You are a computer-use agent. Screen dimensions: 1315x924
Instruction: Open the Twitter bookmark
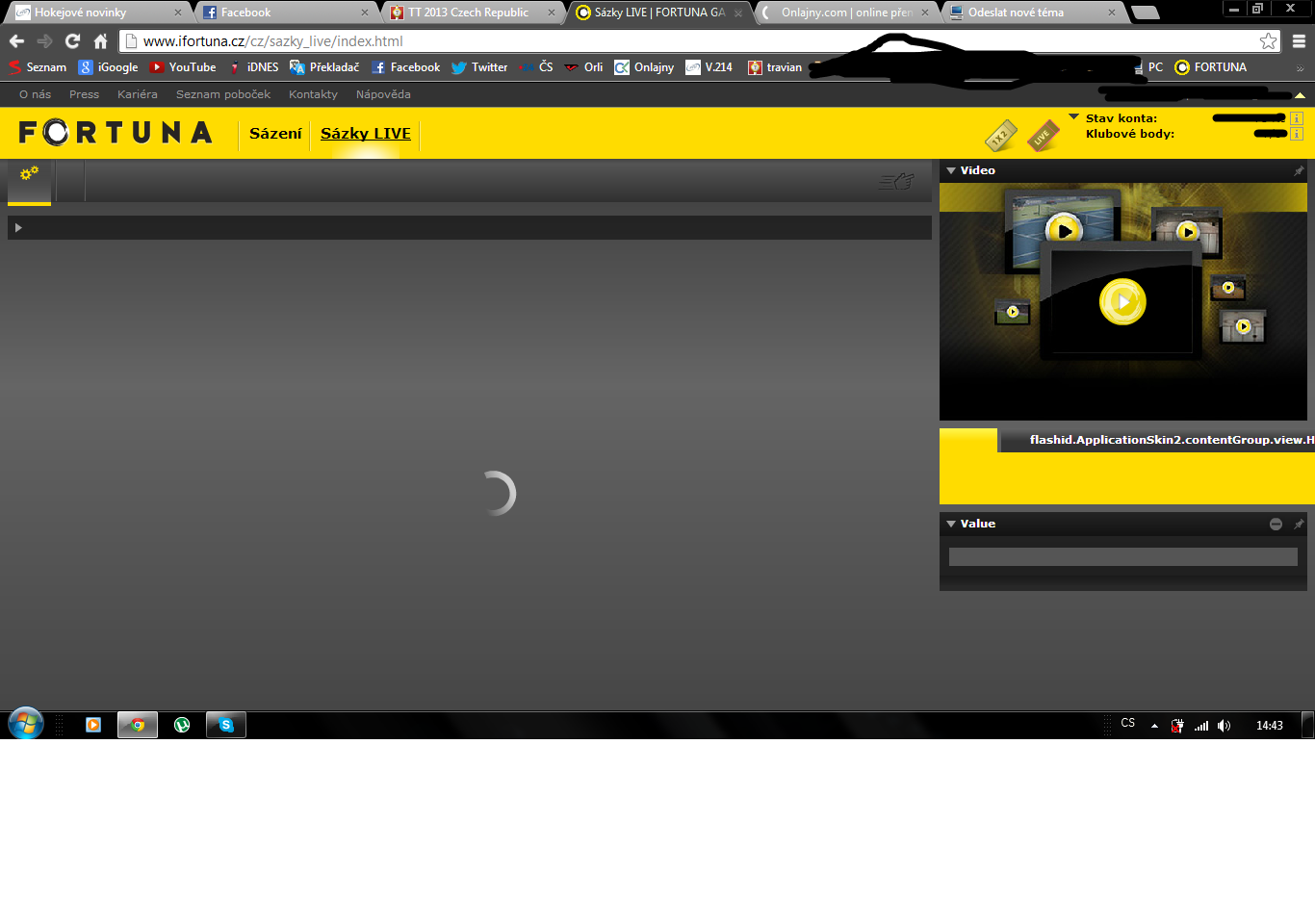click(479, 67)
